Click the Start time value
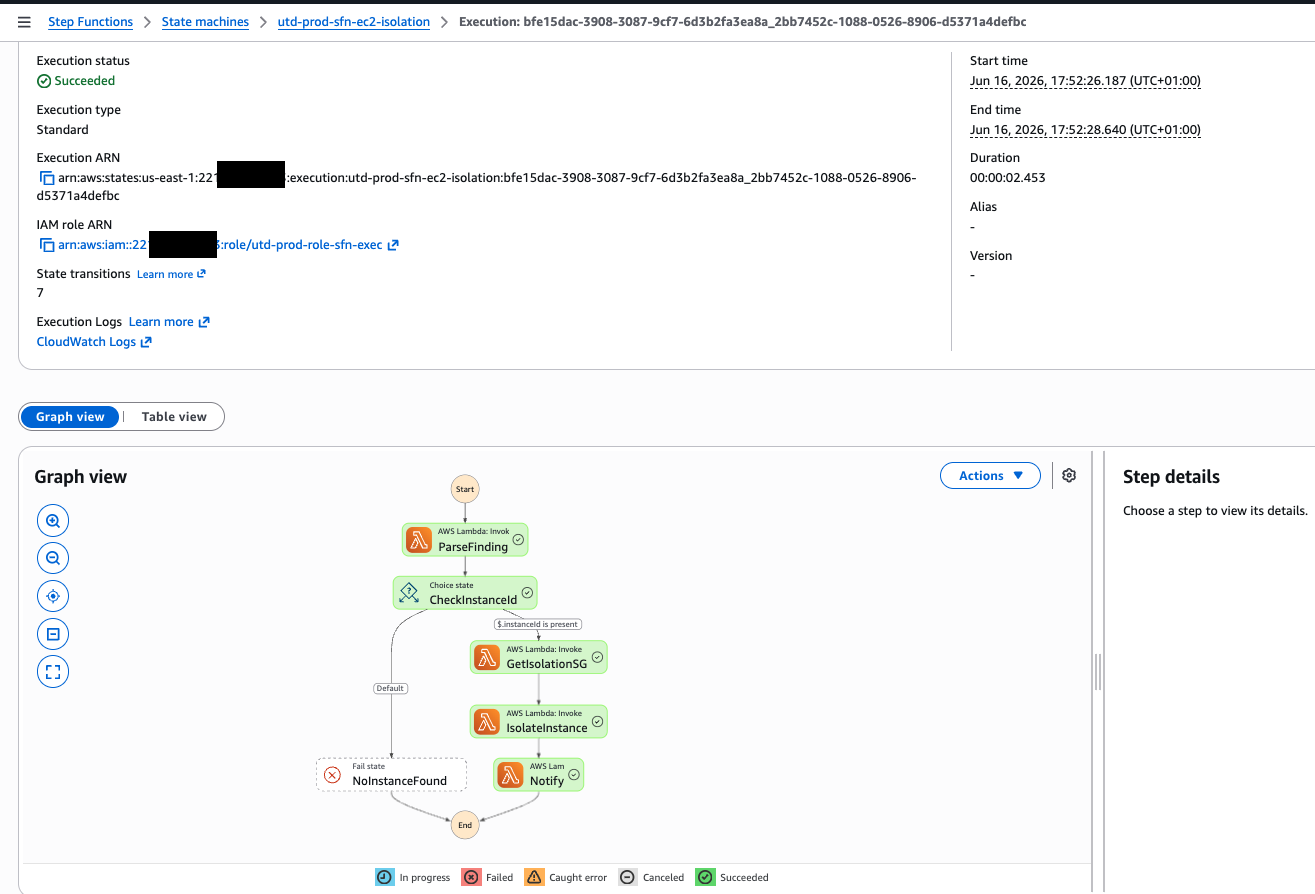The image size is (1315, 894). [x=1085, y=81]
